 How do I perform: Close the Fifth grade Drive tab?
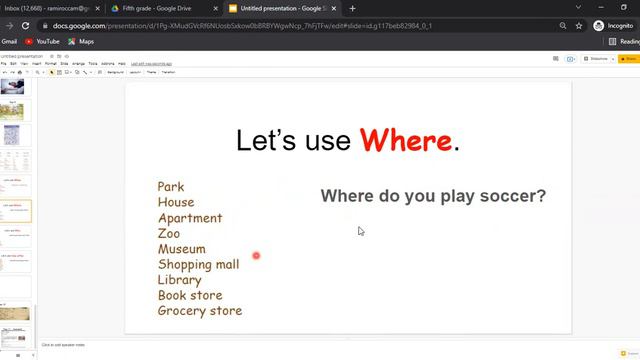[x=216, y=9]
